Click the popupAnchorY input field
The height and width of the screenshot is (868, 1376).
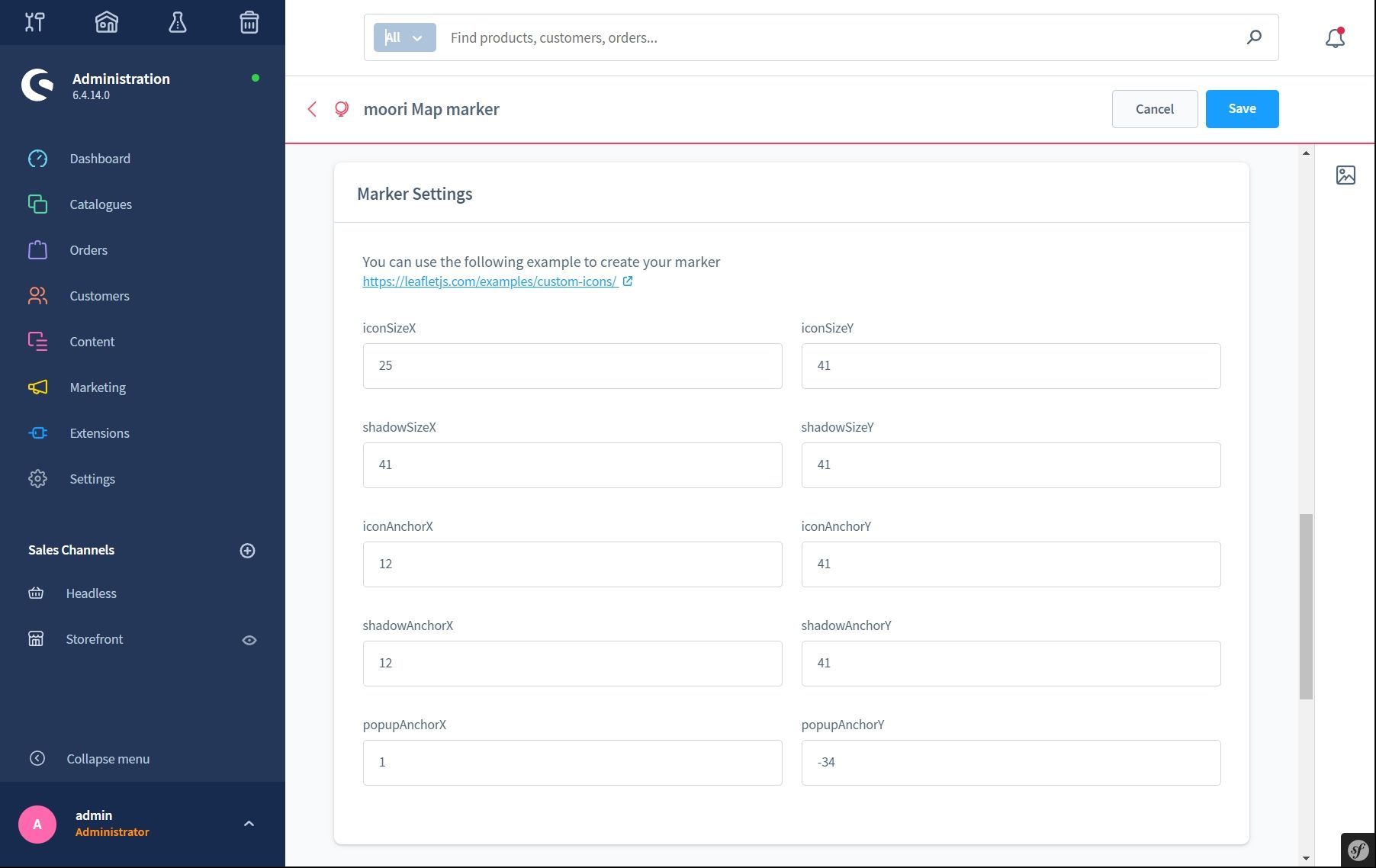point(1010,762)
